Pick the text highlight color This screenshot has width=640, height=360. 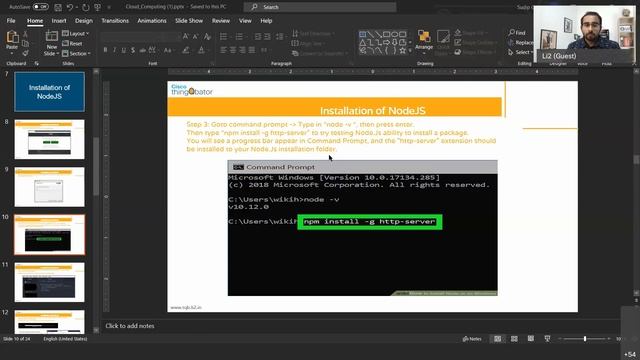(186, 50)
